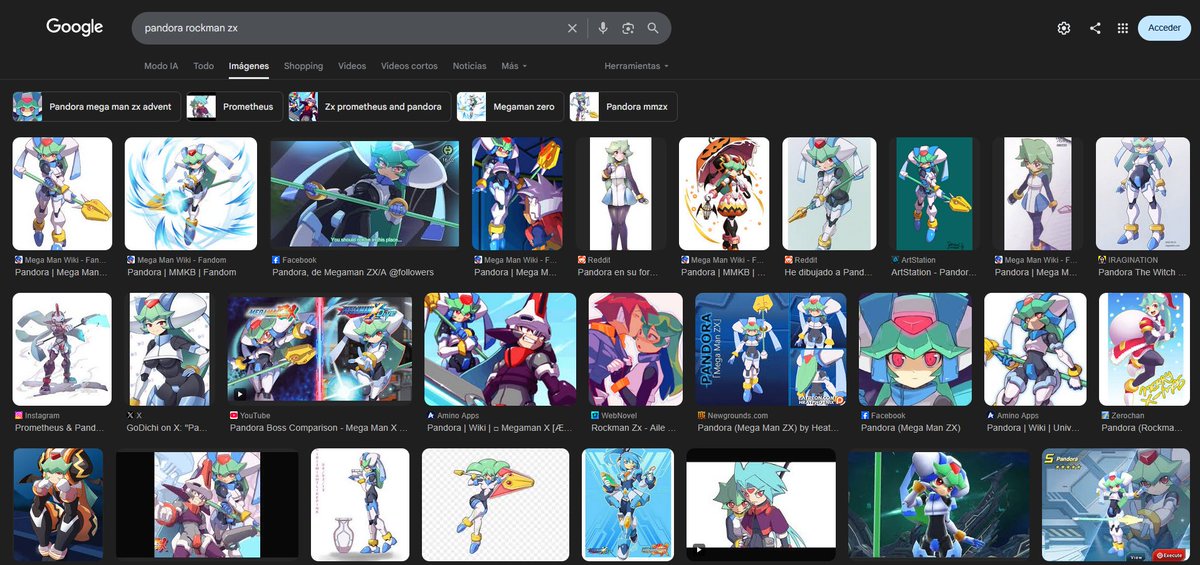Select the Pandora mmzx chip
This screenshot has width=1200, height=565.
(x=624, y=106)
